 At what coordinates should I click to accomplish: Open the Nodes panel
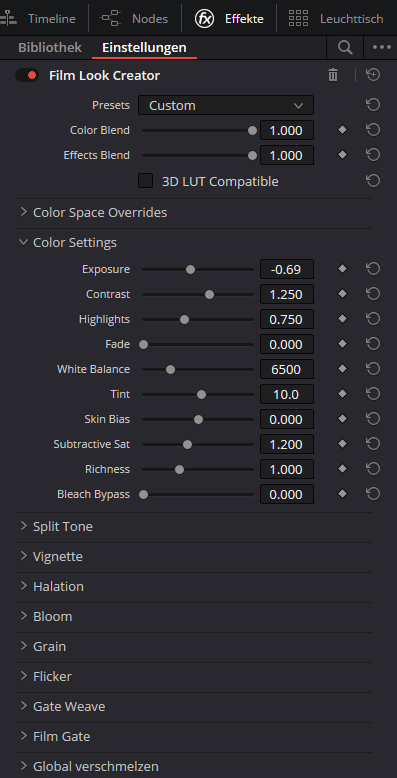(x=133, y=19)
